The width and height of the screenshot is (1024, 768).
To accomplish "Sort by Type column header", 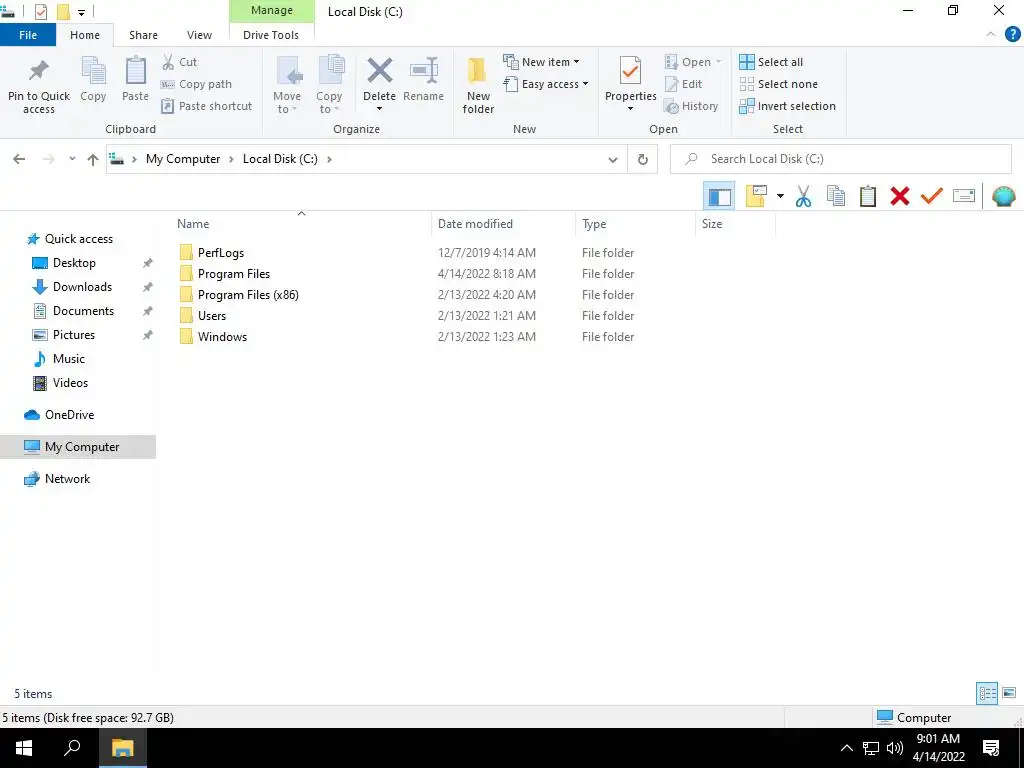I will pos(635,223).
